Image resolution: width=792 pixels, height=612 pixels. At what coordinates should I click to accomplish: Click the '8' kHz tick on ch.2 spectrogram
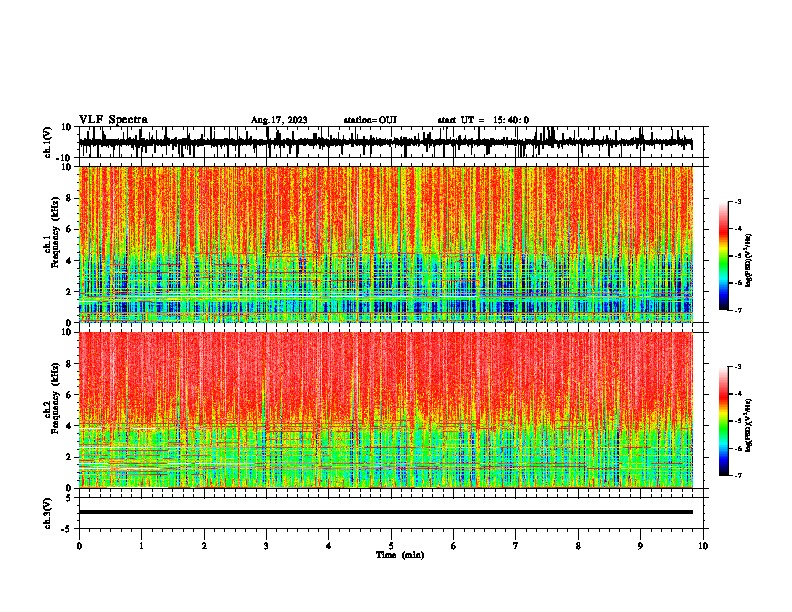coord(70,364)
